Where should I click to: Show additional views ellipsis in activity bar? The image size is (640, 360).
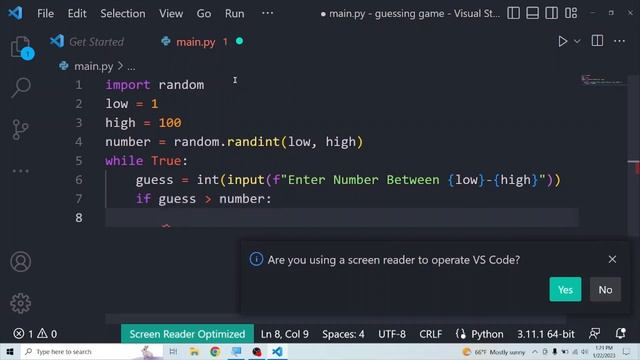tap(20, 171)
